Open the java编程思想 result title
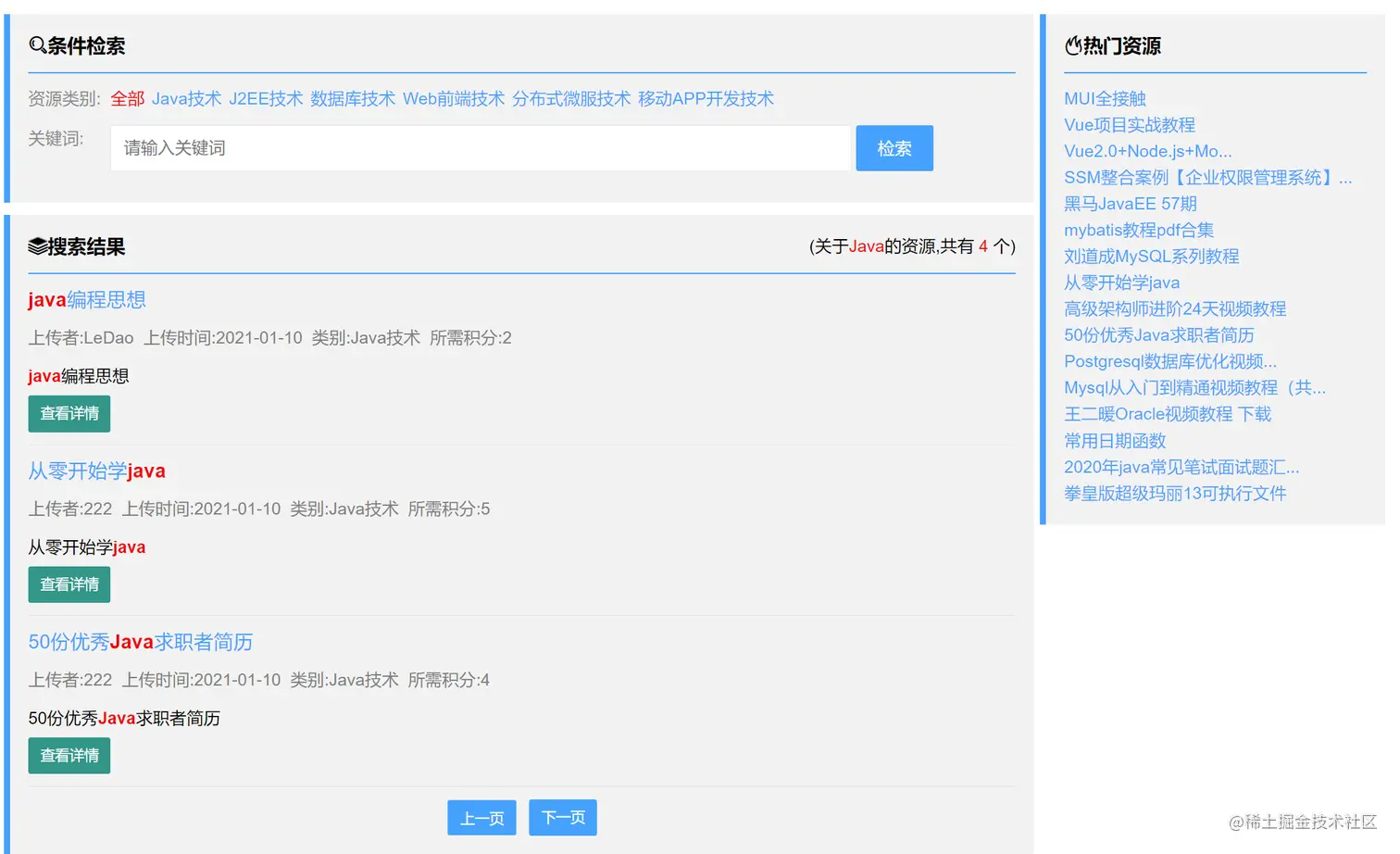The image size is (1400, 854). tap(87, 300)
